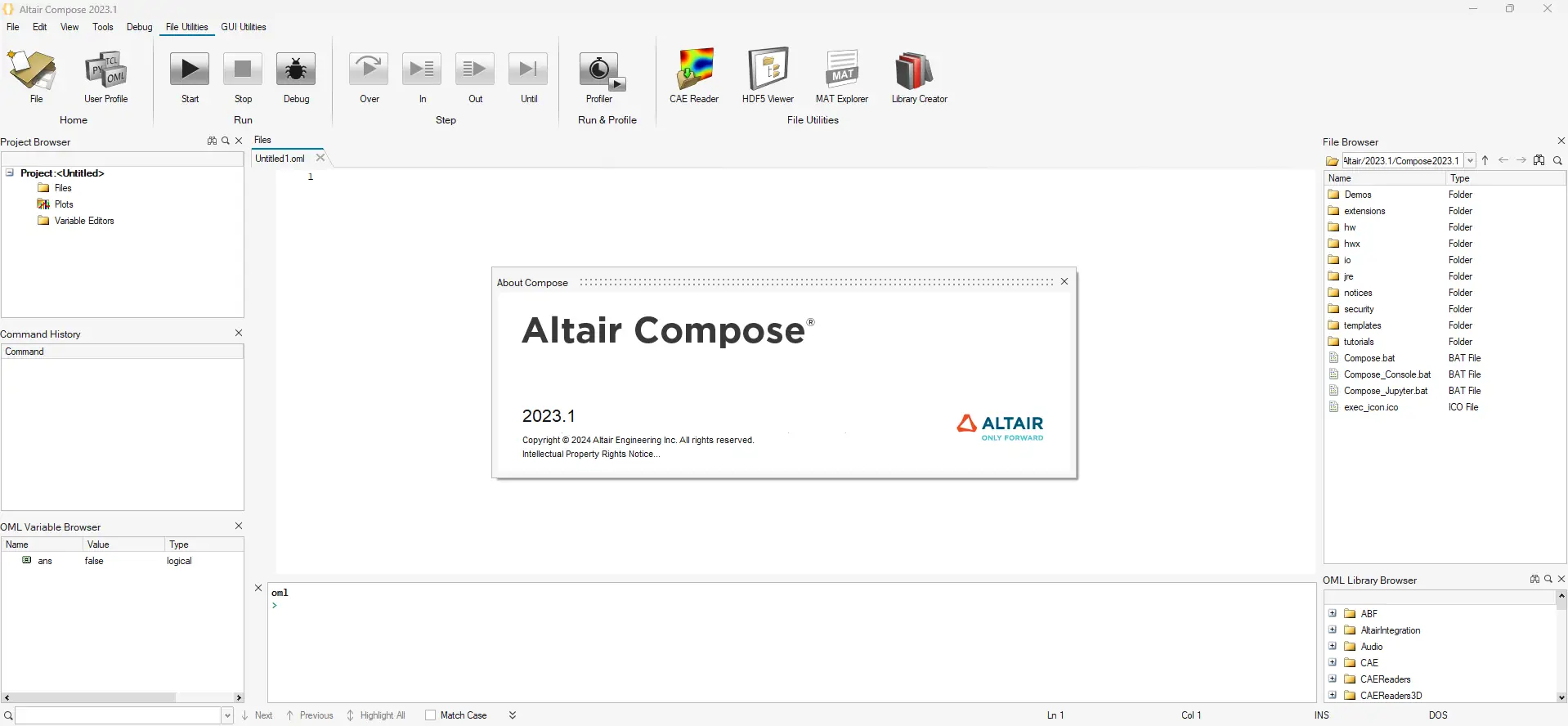
Task: Expand the CAEReaders library folder
Action: click(x=1333, y=679)
